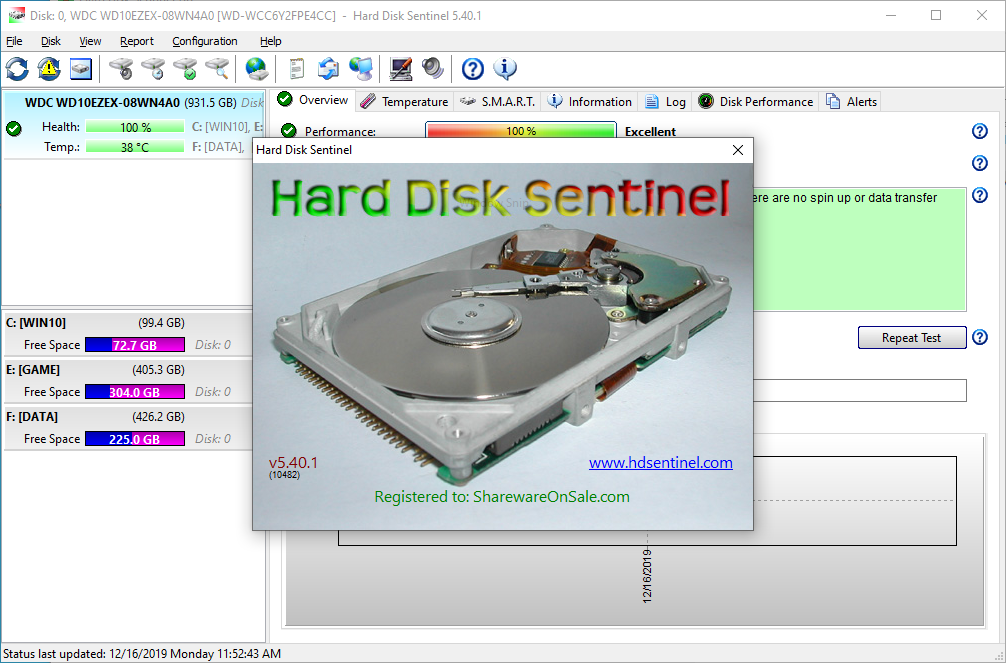This screenshot has width=1006, height=663.
Task: Click the blue-framed disk toolbar icon
Action: click(81, 69)
